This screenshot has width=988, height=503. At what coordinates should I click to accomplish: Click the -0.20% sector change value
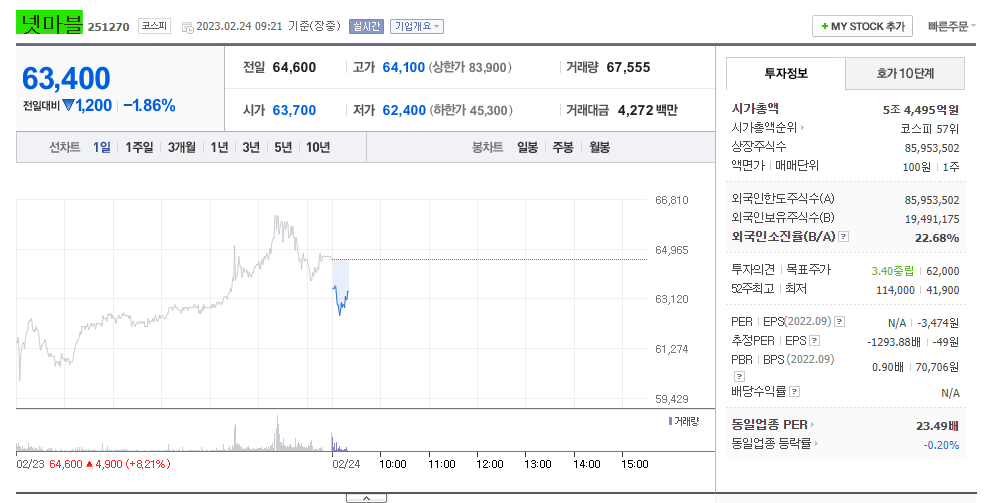pos(941,445)
